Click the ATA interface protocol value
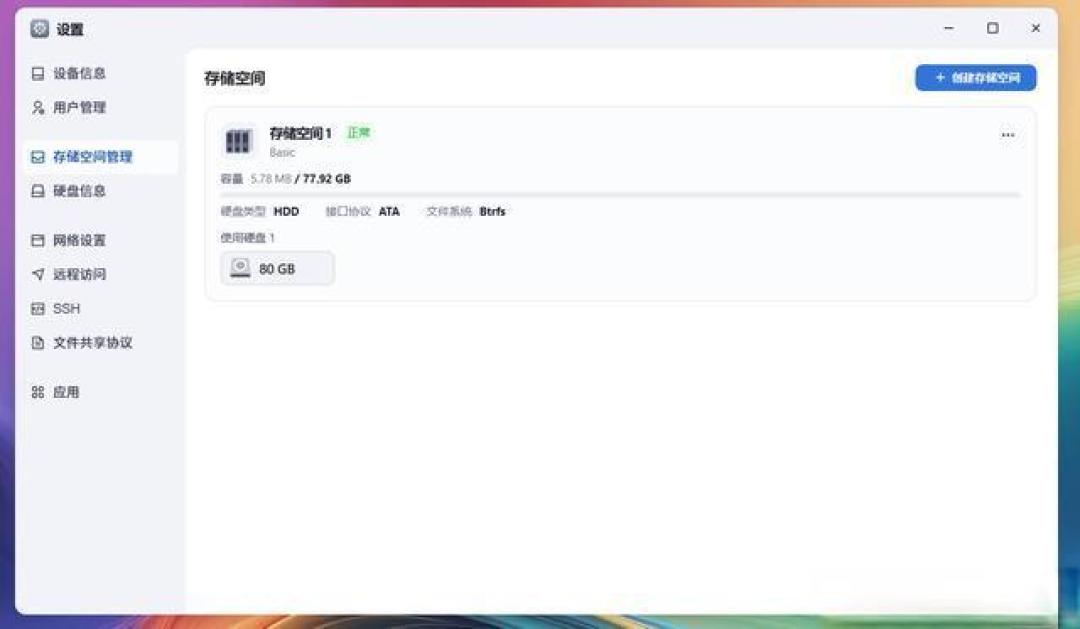The height and width of the screenshot is (629, 1080). (389, 212)
